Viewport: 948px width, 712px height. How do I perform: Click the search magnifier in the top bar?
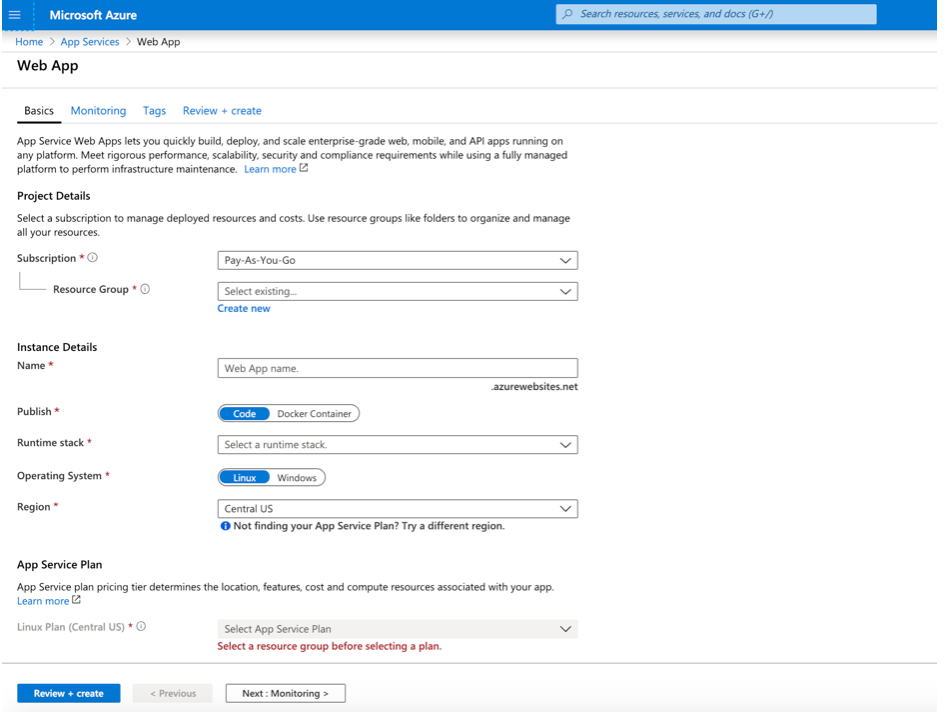tap(567, 13)
